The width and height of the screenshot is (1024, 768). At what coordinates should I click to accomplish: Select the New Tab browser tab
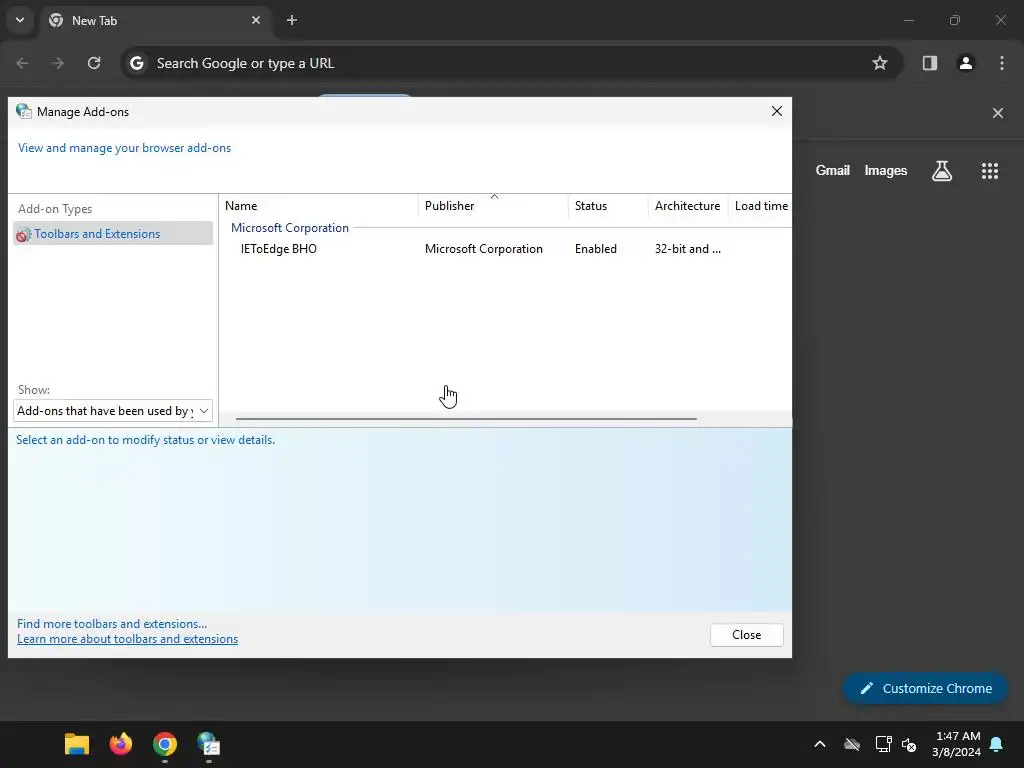pos(155,20)
